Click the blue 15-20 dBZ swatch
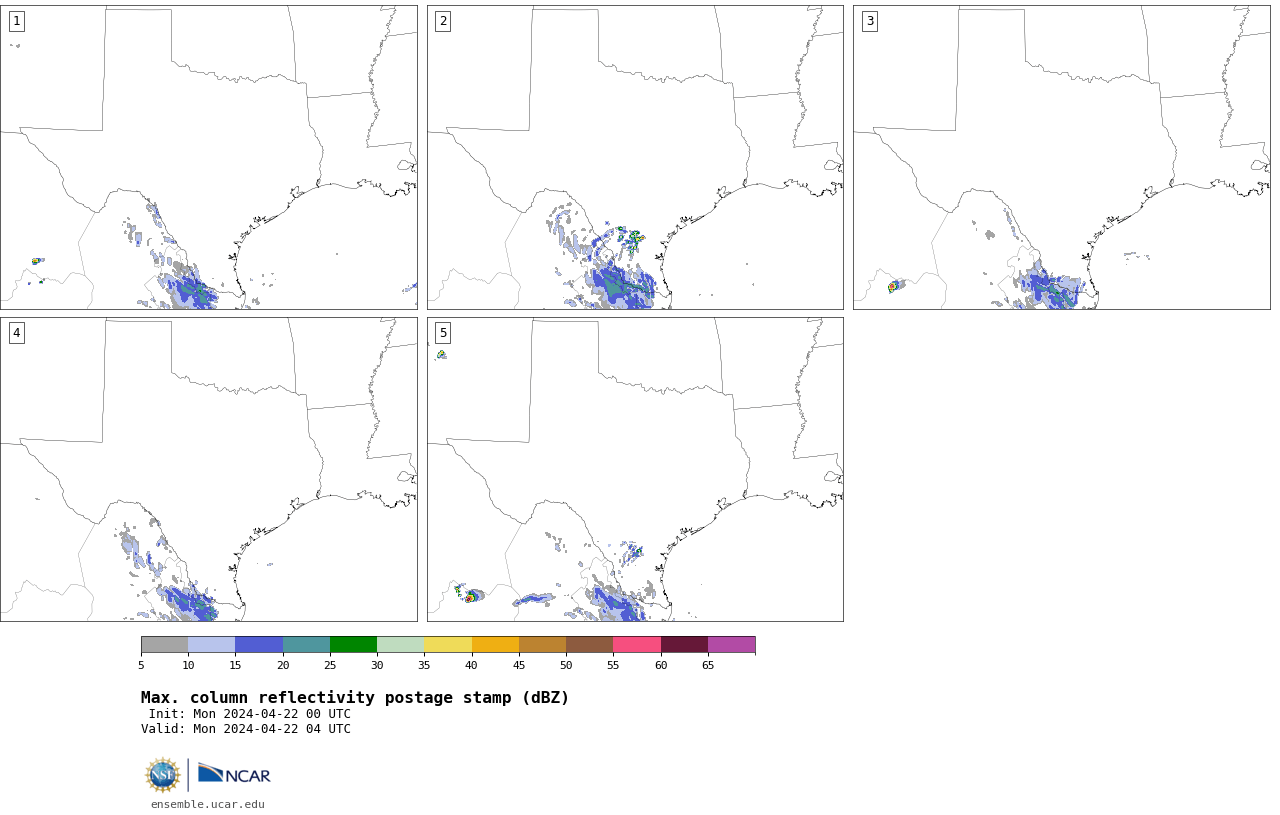 click(x=259, y=645)
